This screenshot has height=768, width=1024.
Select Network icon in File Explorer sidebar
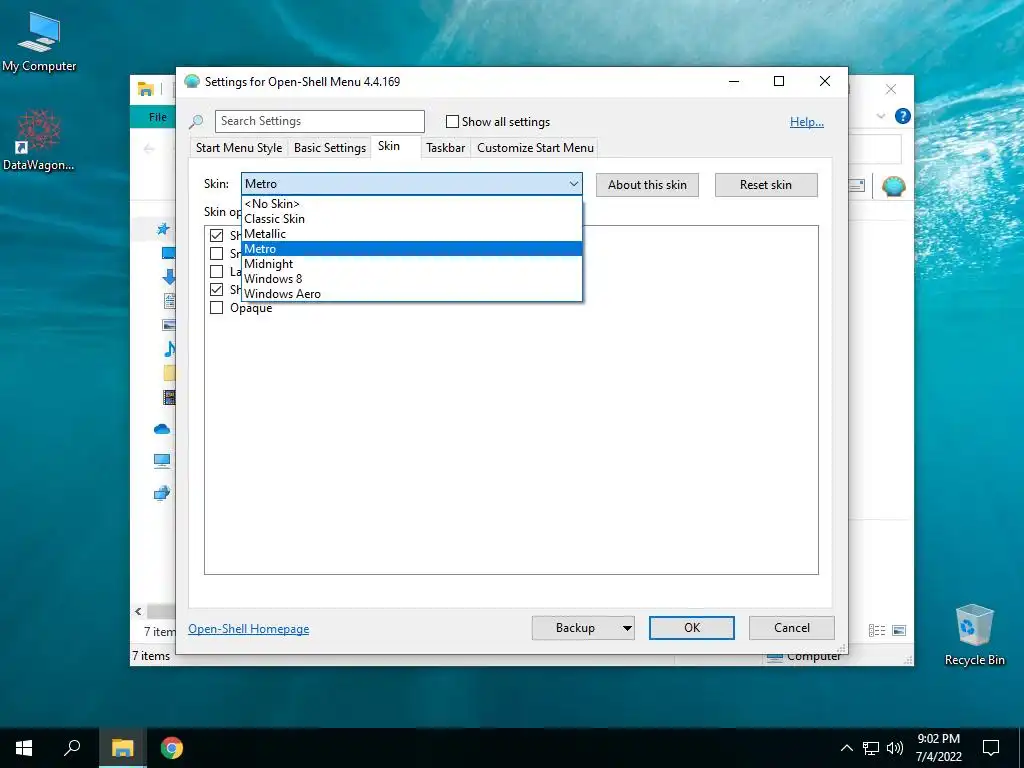click(162, 493)
